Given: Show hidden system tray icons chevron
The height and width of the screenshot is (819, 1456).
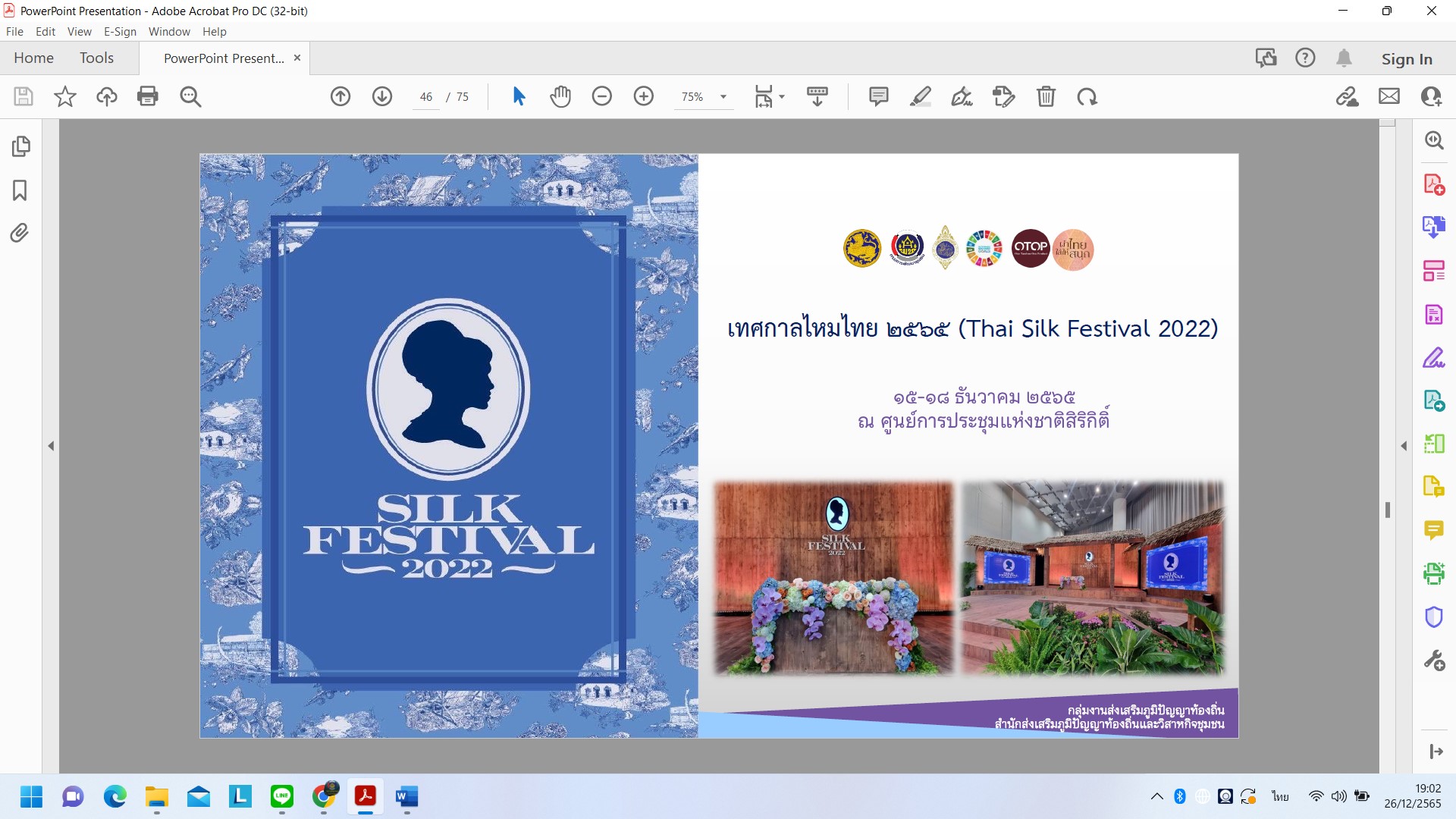Looking at the screenshot, I should point(1156,796).
